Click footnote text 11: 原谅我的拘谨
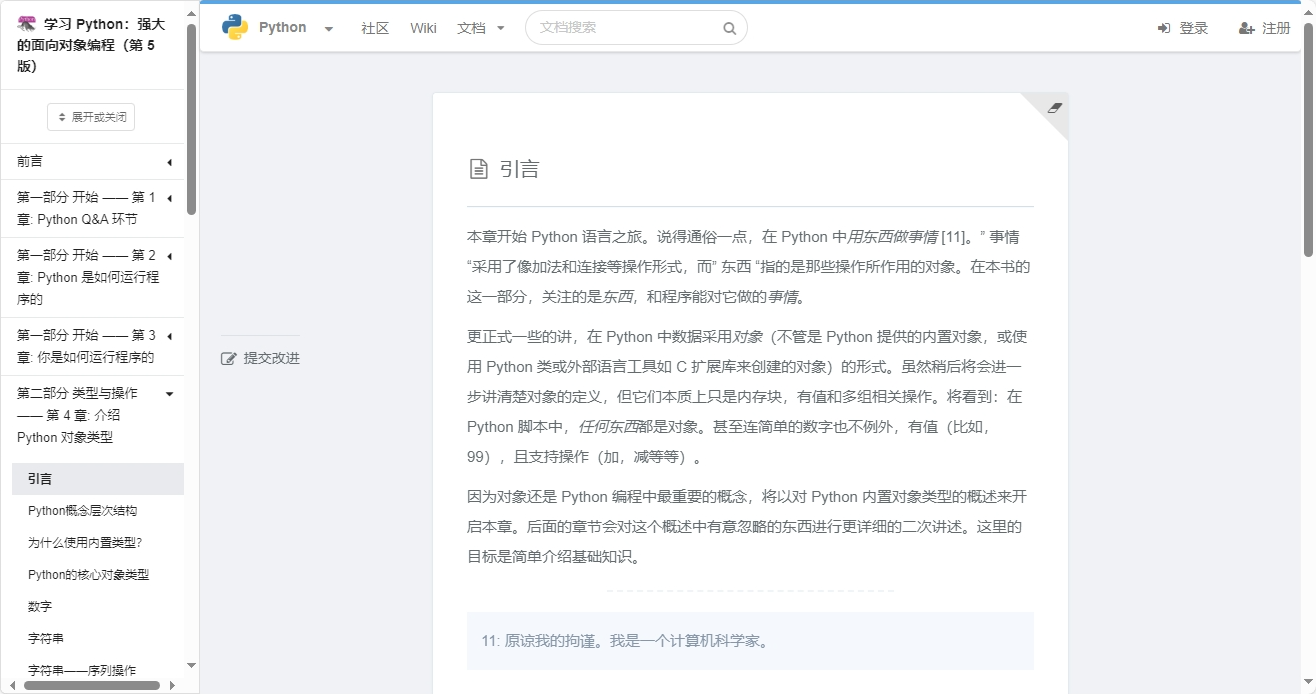Image resolution: width=1316 pixels, height=694 pixels. pos(625,641)
